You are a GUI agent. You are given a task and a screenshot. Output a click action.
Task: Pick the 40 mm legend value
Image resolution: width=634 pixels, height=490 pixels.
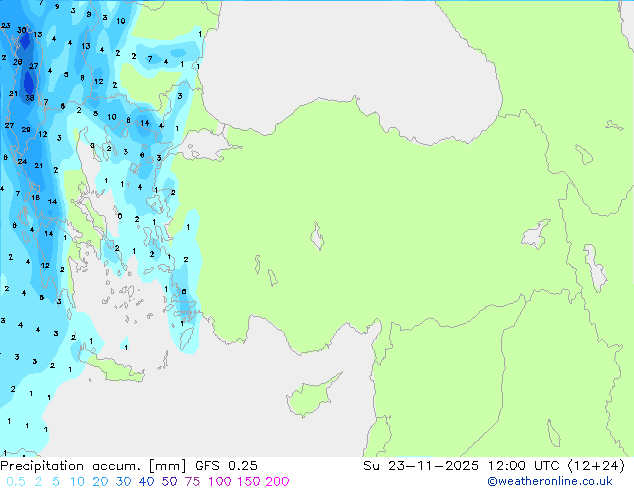click(146, 482)
